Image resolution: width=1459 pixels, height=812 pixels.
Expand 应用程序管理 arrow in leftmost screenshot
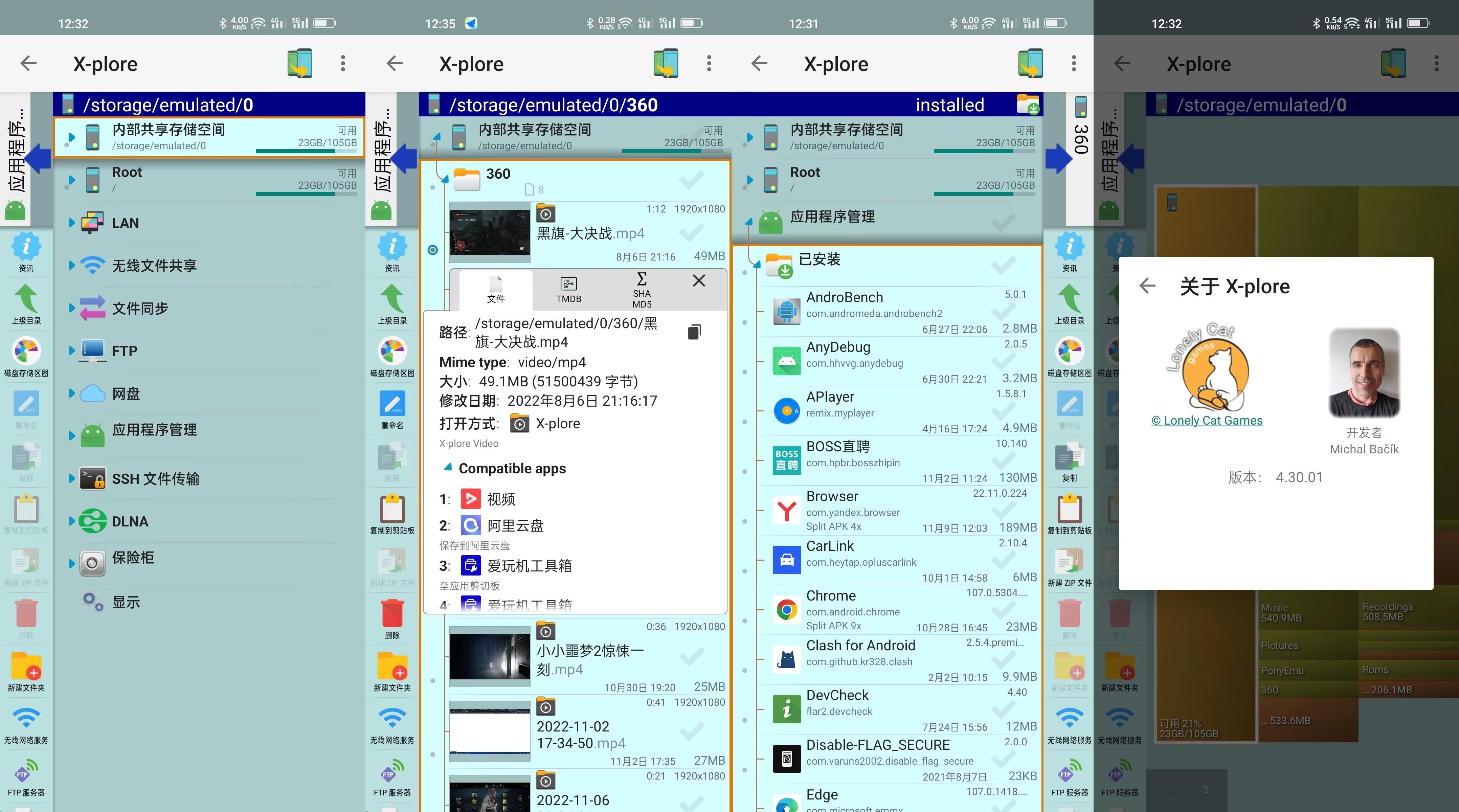(71, 435)
